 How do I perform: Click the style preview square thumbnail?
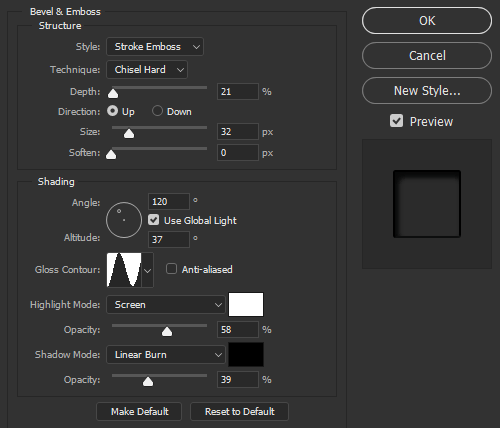(x=427, y=204)
